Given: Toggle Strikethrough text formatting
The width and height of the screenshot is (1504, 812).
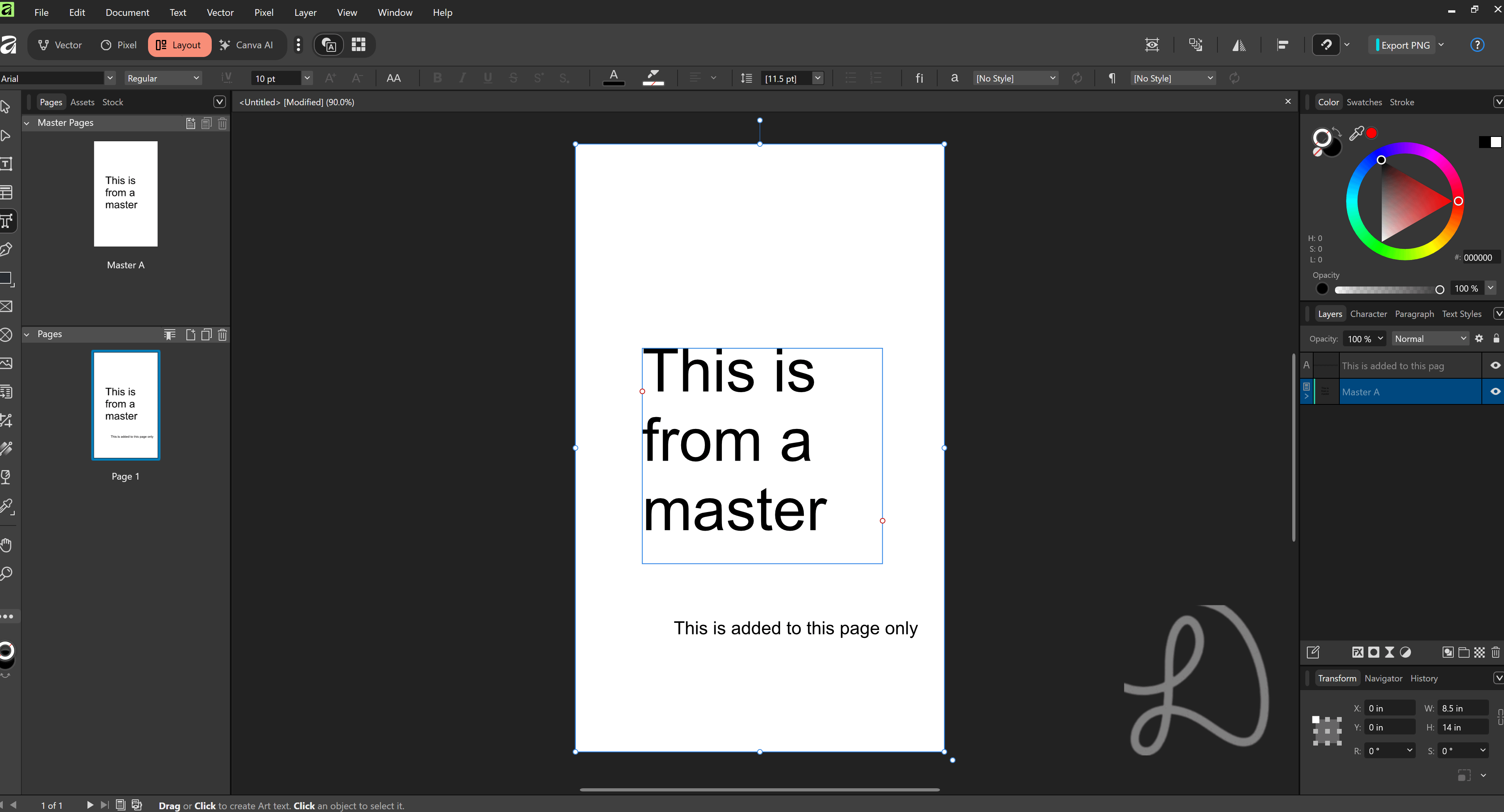Looking at the screenshot, I should (513, 78).
